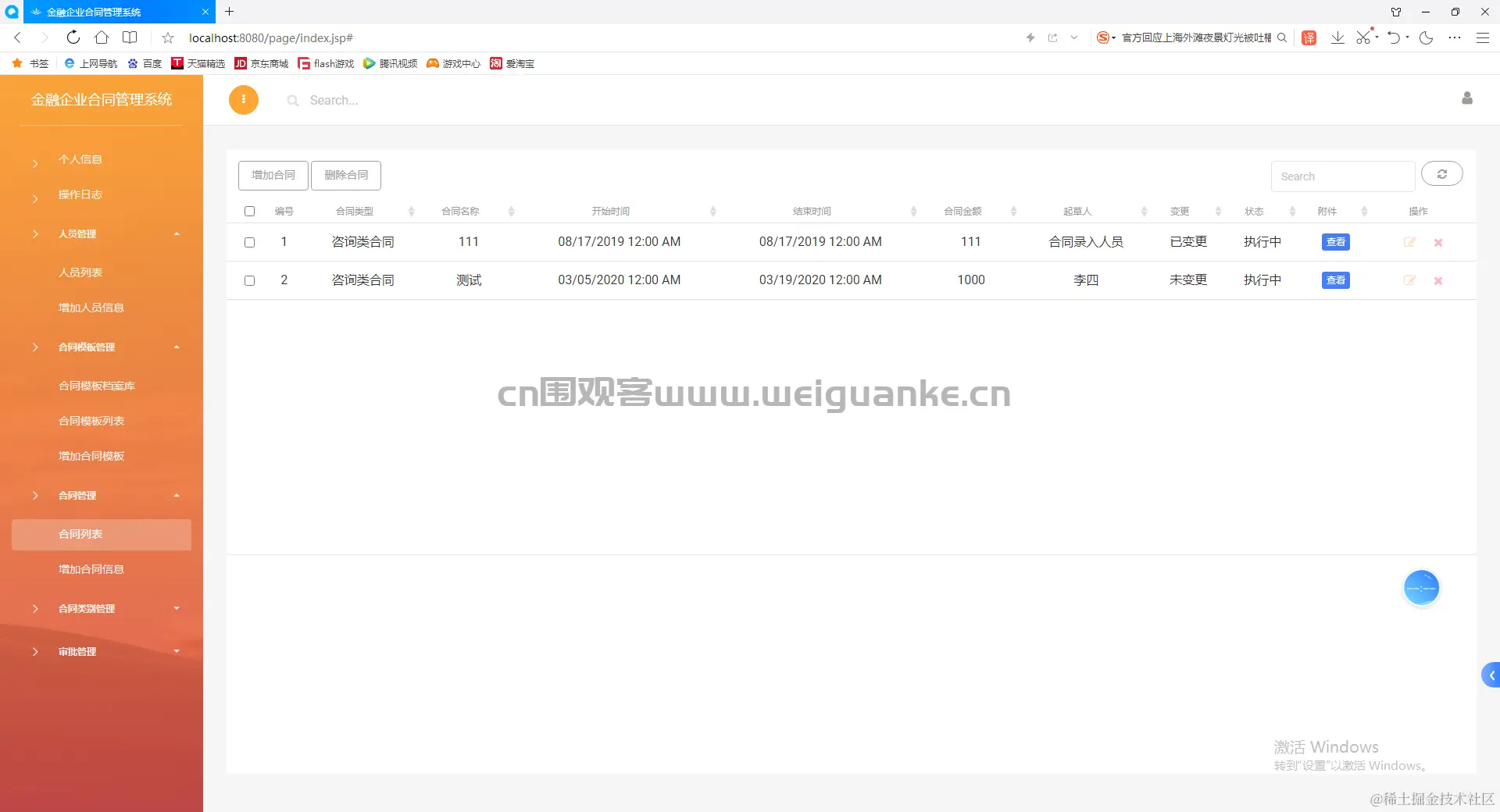Screen dimensions: 1500x812
Task: Click the header Search... input field
Action: pos(334,100)
